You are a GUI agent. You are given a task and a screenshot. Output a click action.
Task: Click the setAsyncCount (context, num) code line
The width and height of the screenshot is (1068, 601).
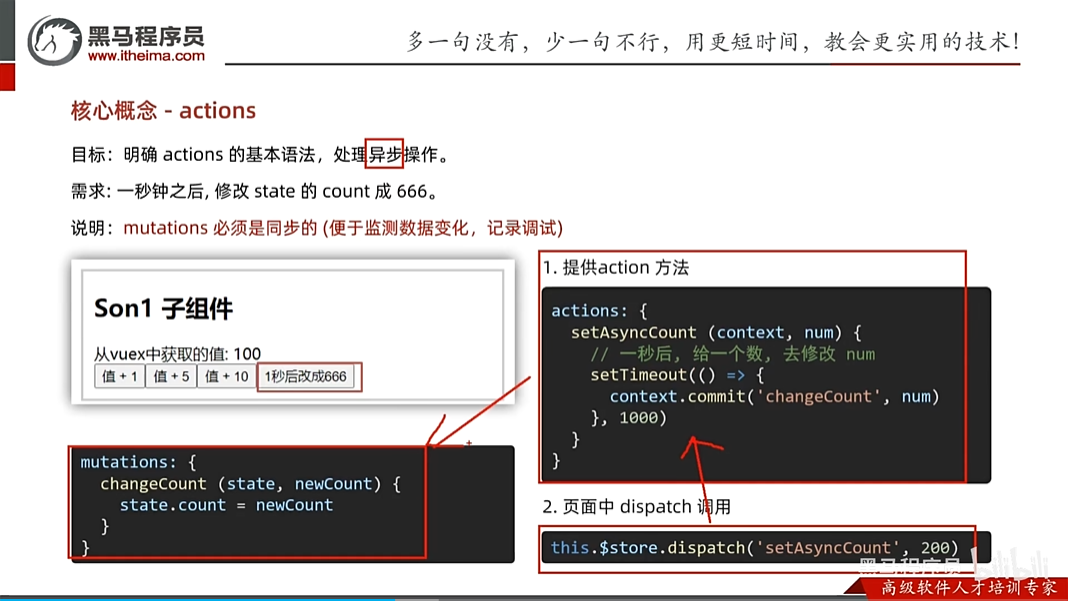pos(717,333)
